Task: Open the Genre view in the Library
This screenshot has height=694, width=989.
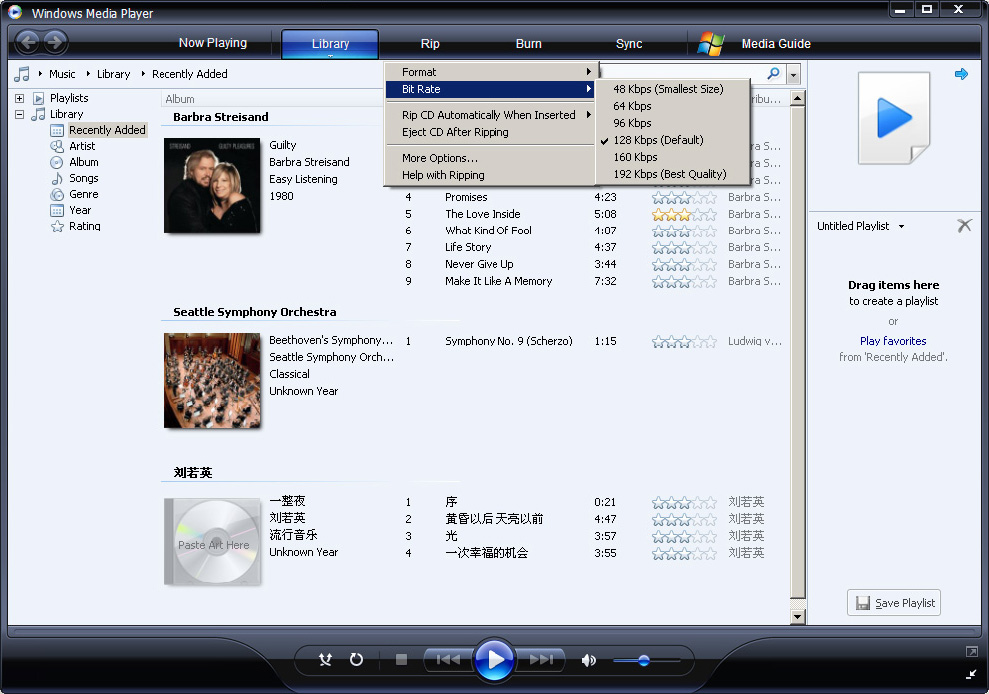Action: pos(83,194)
